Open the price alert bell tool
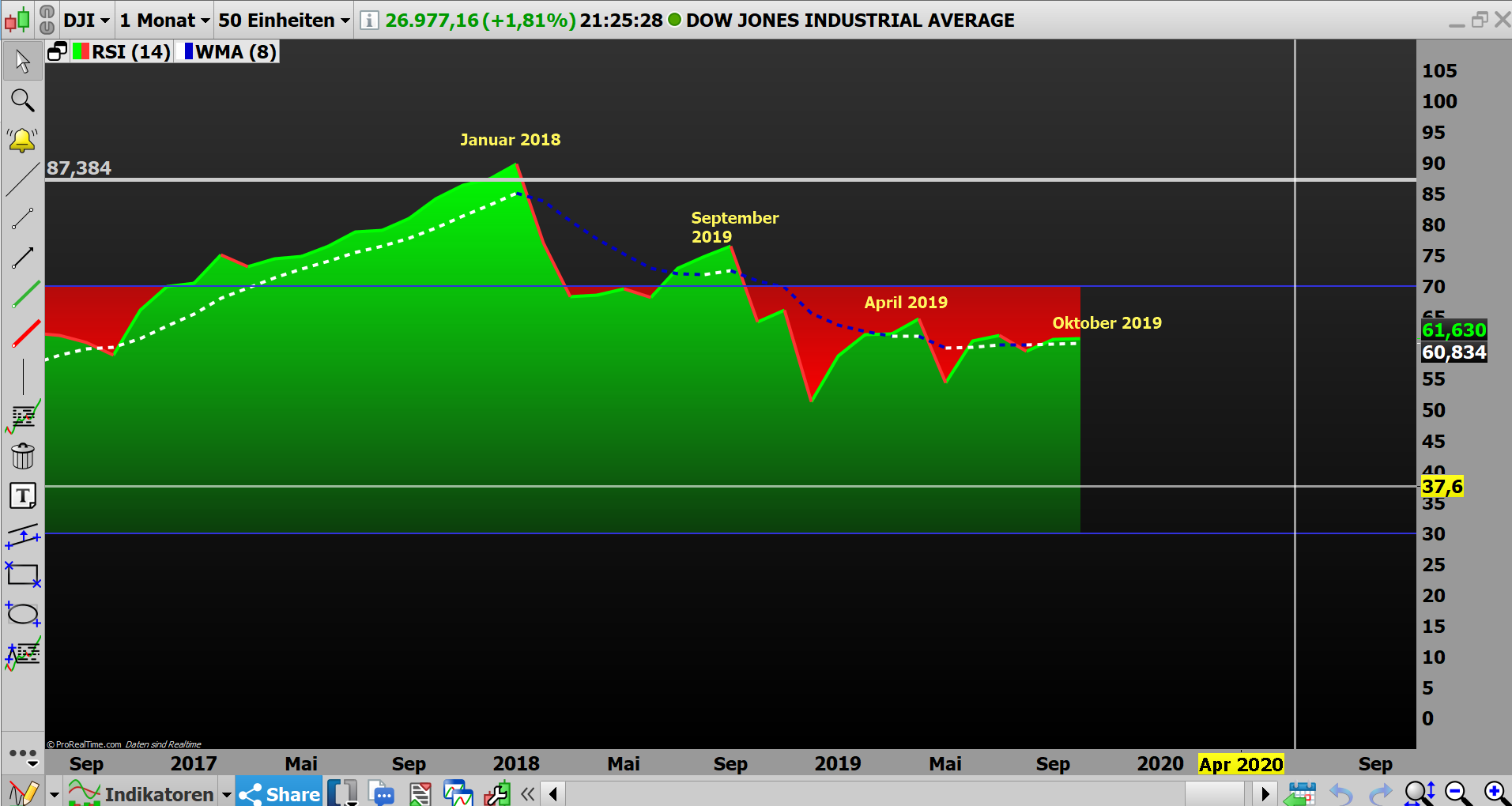Screen dimensions: 1512x806 22,140
